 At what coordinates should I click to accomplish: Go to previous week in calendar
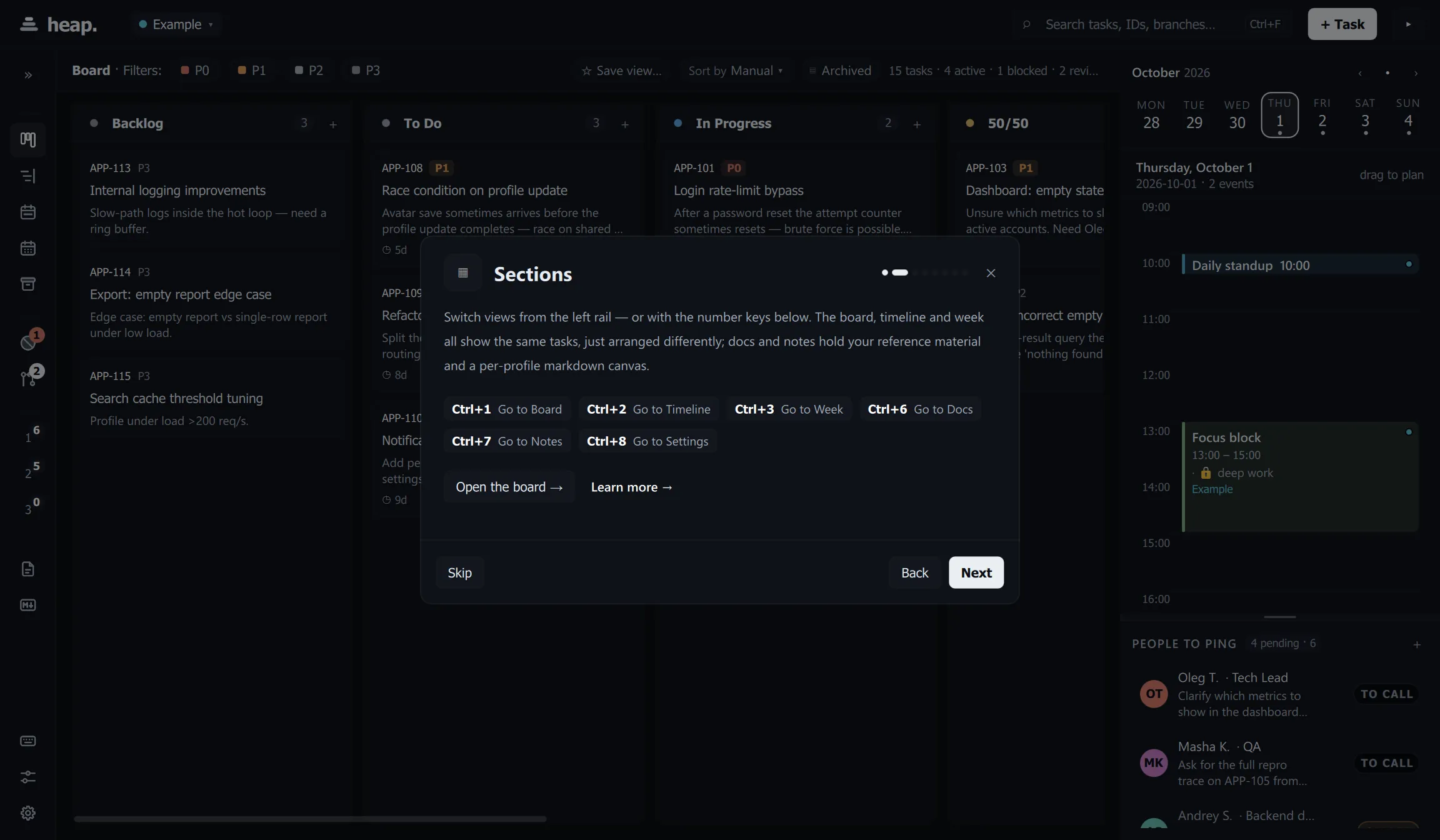[1359, 73]
